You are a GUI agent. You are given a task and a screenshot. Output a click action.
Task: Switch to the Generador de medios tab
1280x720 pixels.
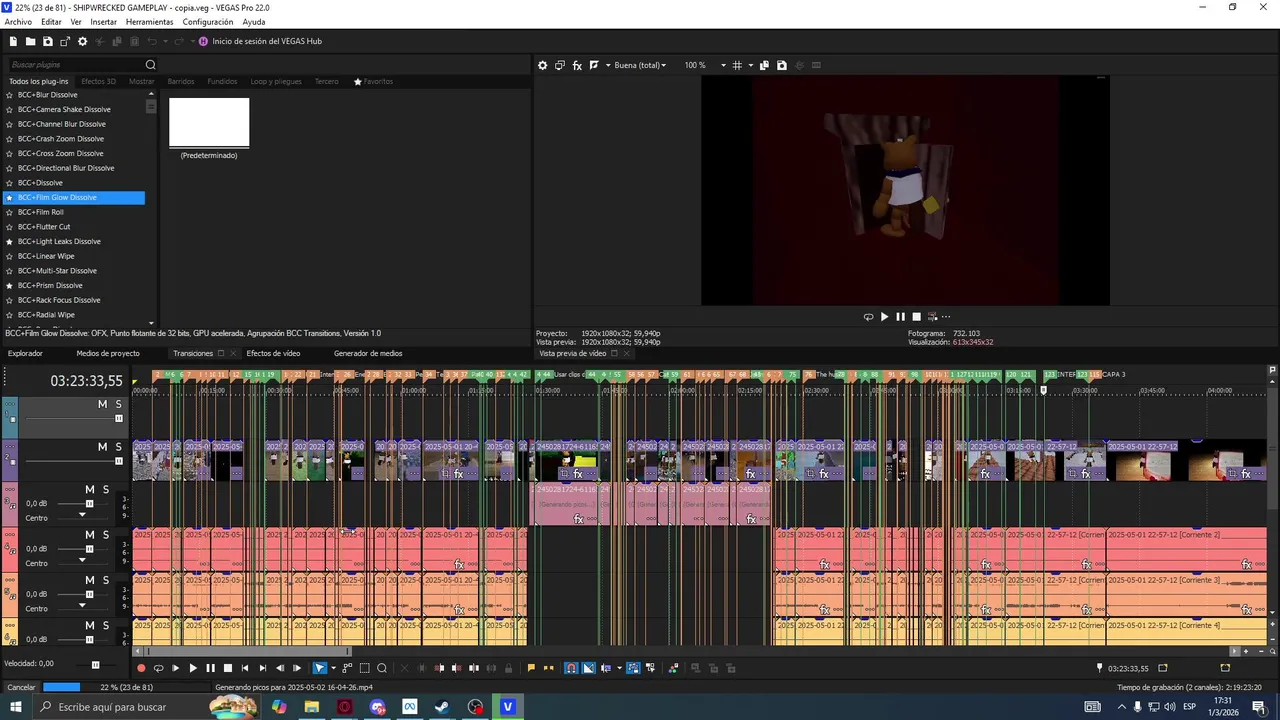(x=368, y=353)
